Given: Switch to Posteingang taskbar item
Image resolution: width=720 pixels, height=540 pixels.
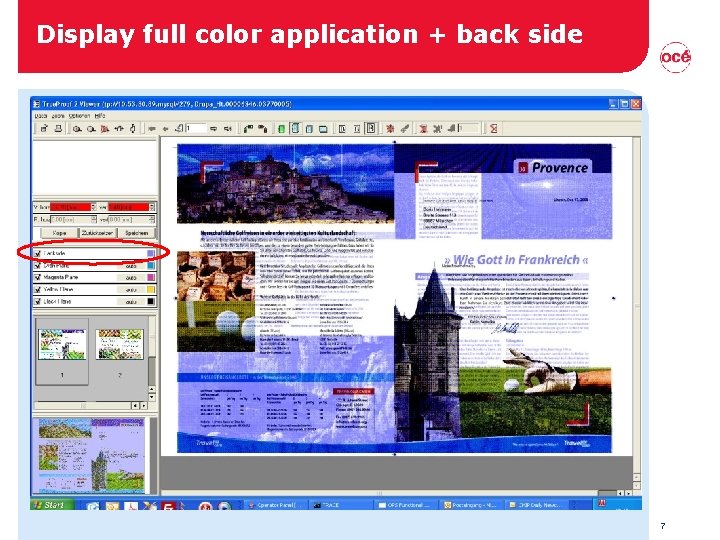Looking at the screenshot, I should [470, 505].
